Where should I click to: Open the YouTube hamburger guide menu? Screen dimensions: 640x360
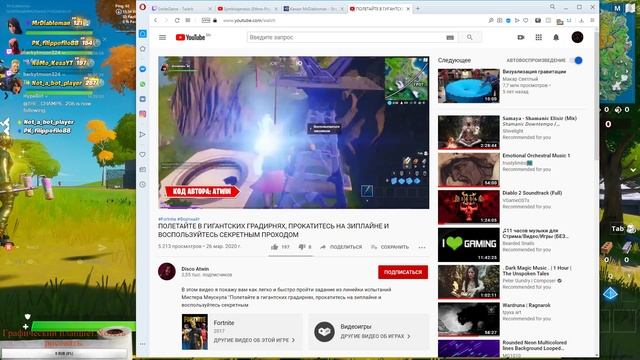click(x=162, y=37)
